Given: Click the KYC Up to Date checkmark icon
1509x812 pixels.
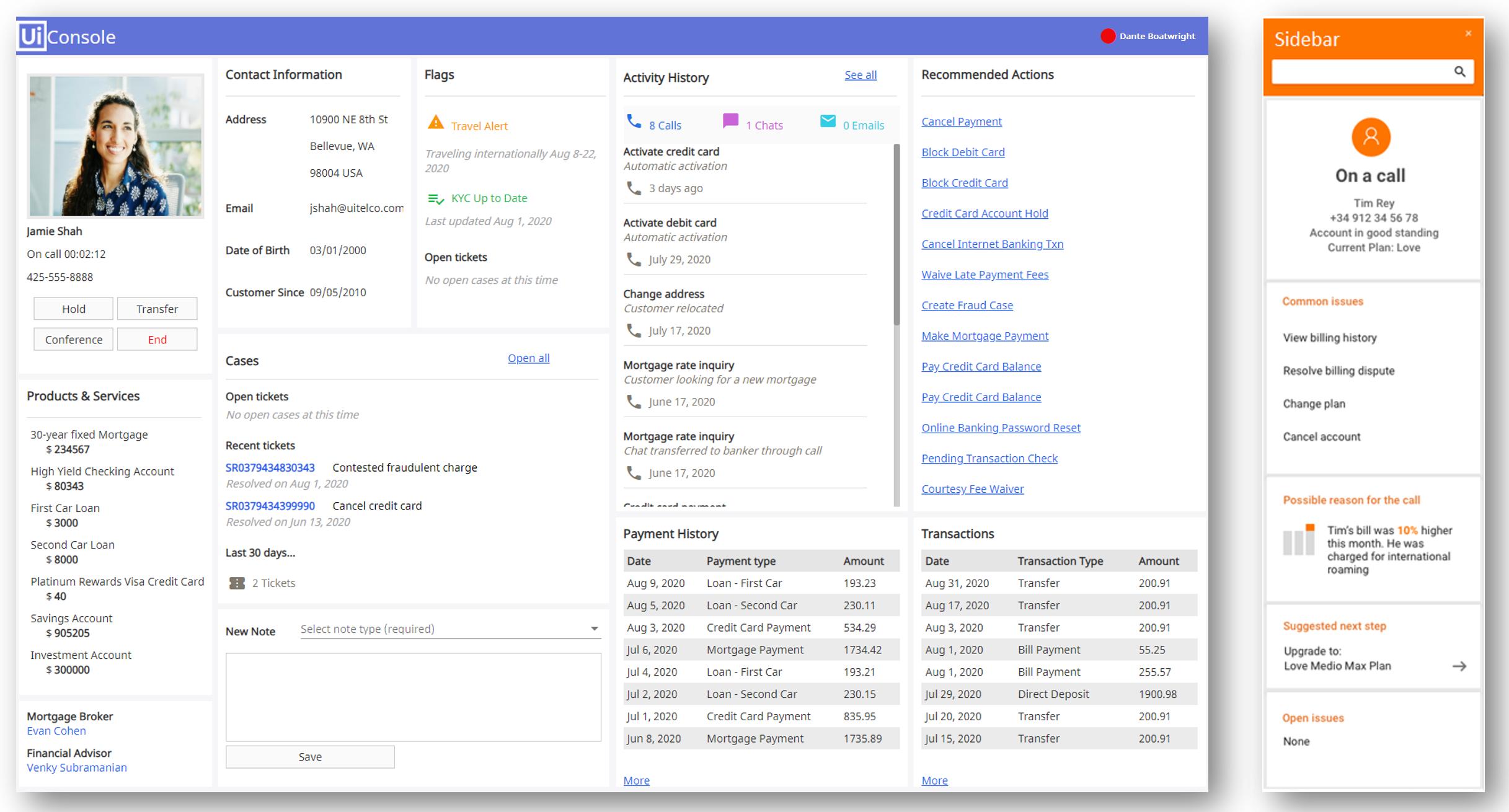Looking at the screenshot, I should (x=436, y=197).
